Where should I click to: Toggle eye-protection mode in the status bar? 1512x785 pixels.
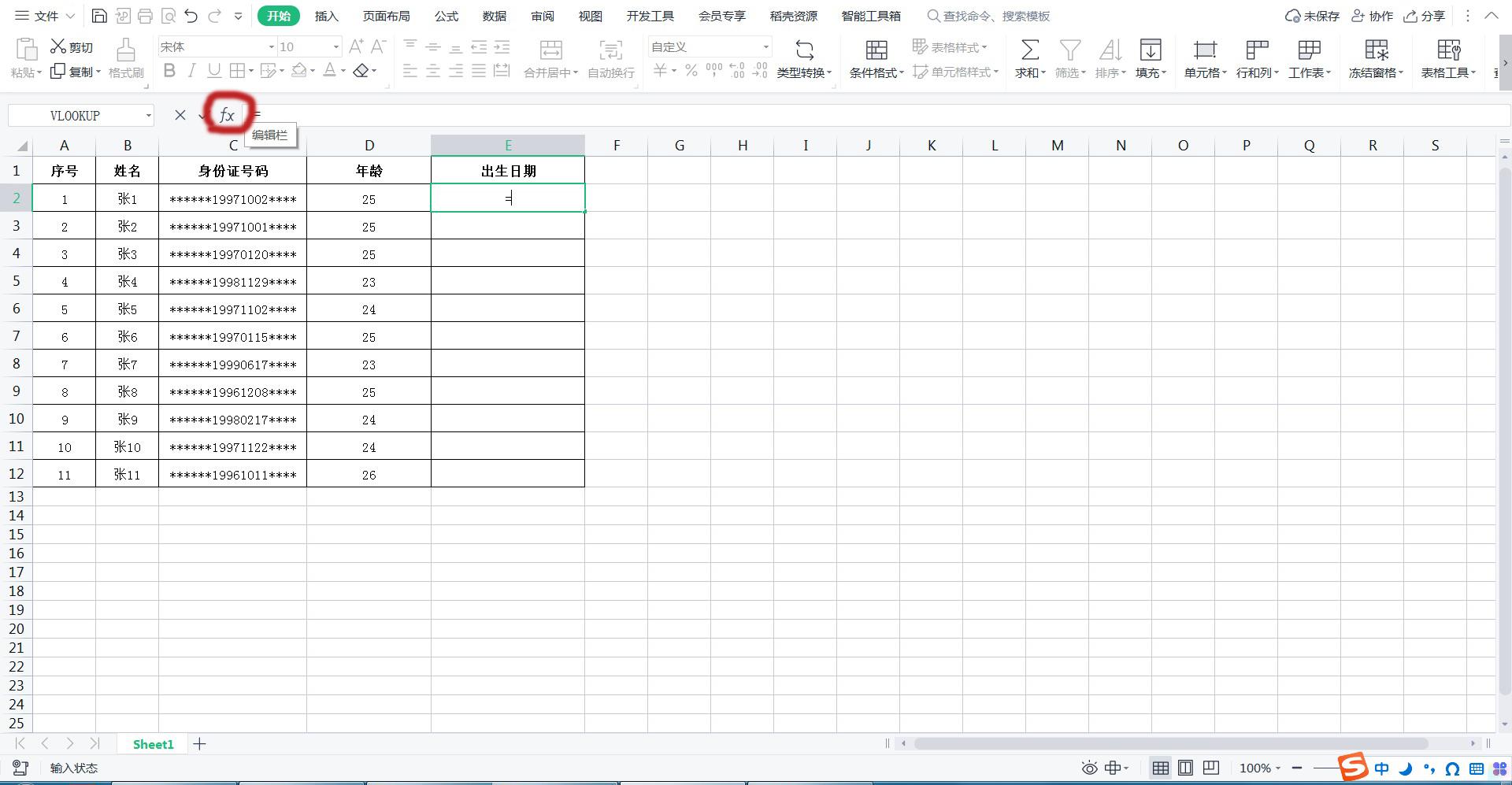pyautogui.click(x=1089, y=768)
